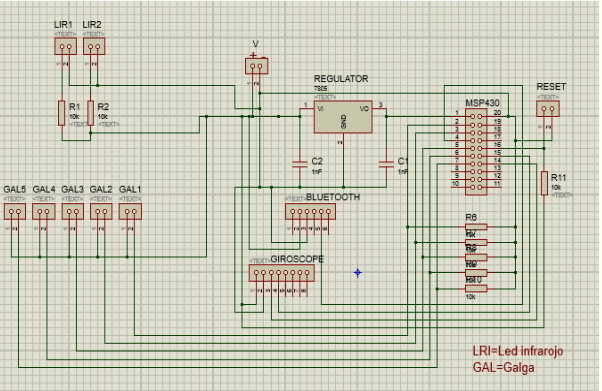The image size is (602, 391).
Task: Select resistor R11 symbol
Action: point(544,184)
